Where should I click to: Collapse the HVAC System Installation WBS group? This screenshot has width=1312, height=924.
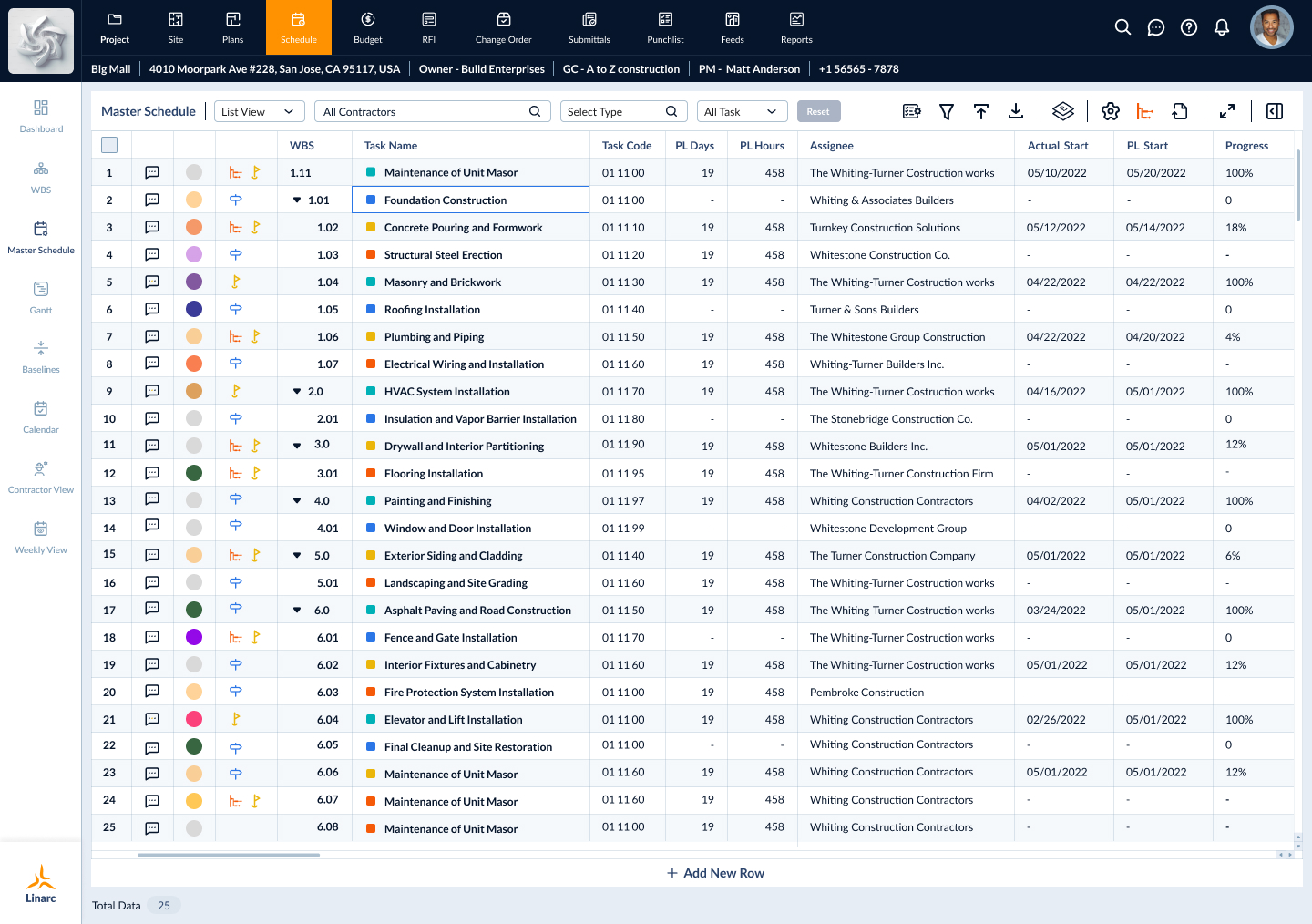coord(296,391)
